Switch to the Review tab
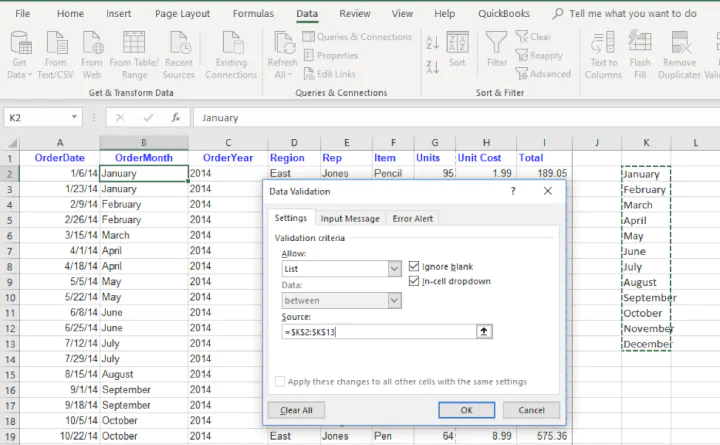Image resolution: width=720 pixels, height=445 pixels. (x=354, y=14)
